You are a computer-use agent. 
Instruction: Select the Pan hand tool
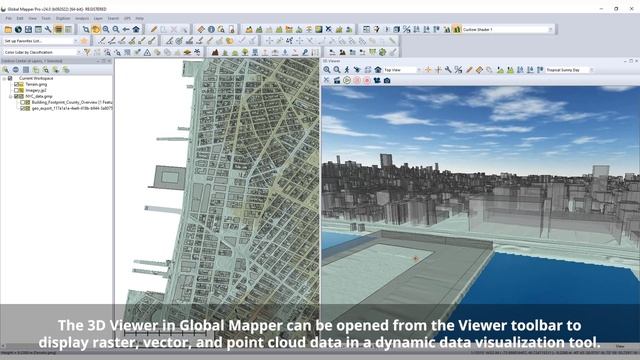96,29
